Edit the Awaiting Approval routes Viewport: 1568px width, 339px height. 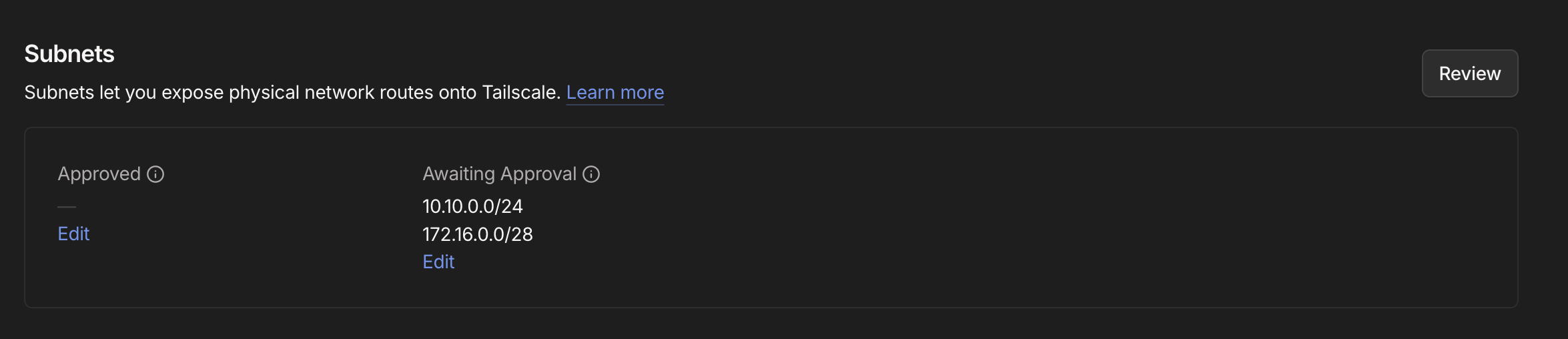(438, 262)
